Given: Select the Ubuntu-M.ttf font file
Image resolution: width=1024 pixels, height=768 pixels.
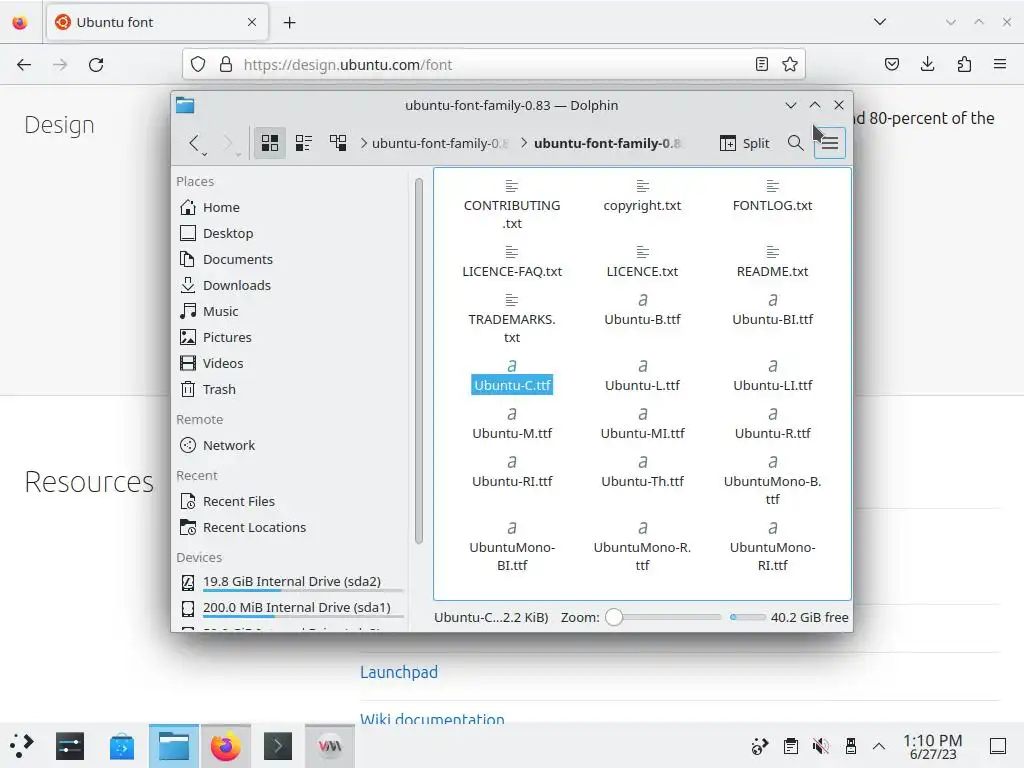Looking at the screenshot, I should 512,424.
